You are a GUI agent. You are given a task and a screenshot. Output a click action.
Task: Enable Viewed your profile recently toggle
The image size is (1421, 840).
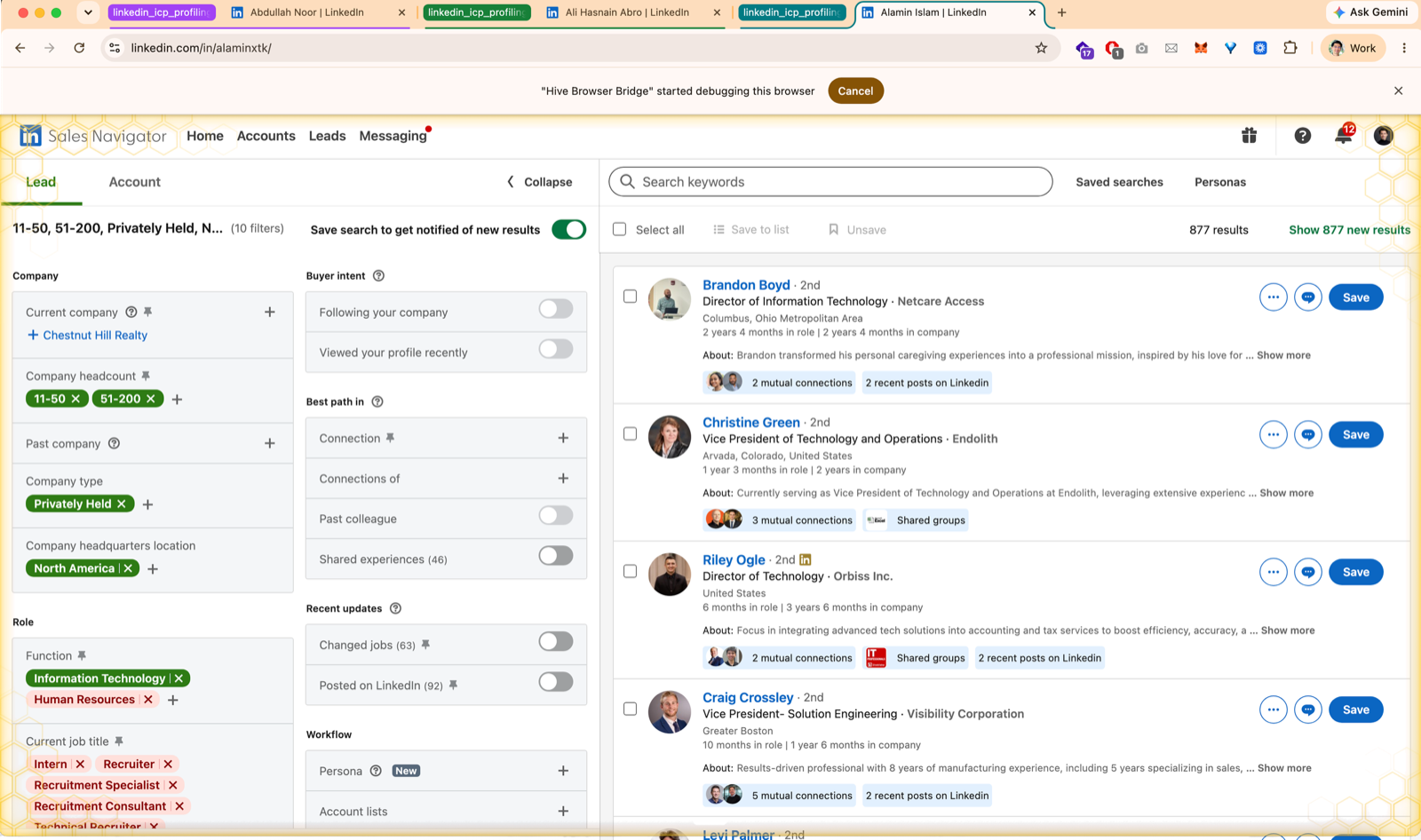[x=556, y=349]
